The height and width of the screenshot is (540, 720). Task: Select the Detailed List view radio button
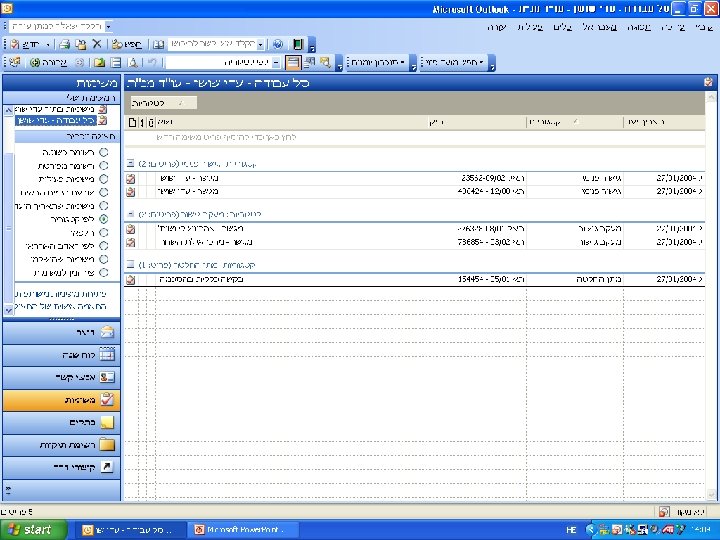click(104, 165)
